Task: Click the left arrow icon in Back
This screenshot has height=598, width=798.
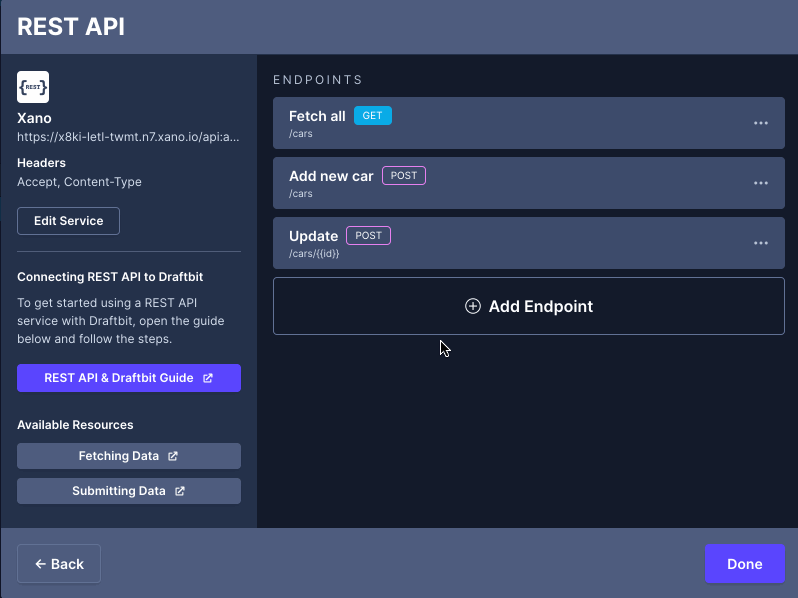Action: click(x=40, y=564)
